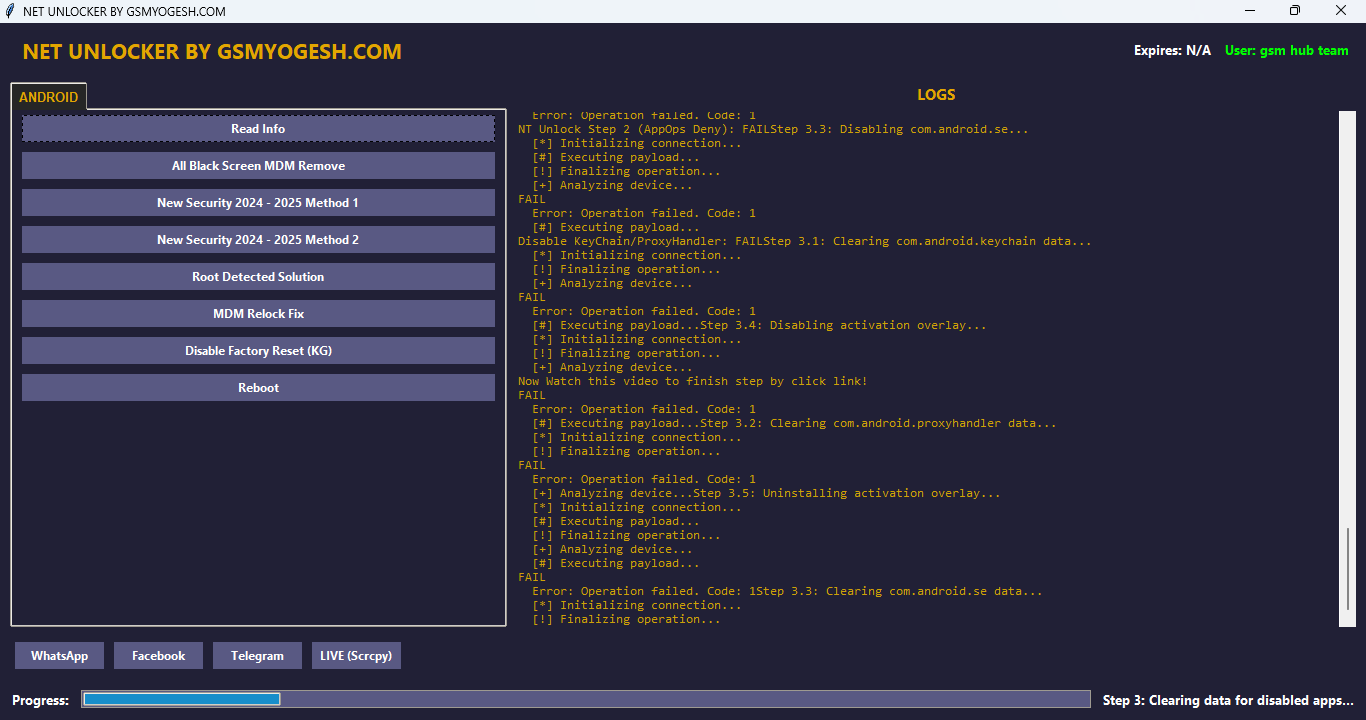Click the Read Info button

click(x=258, y=129)
